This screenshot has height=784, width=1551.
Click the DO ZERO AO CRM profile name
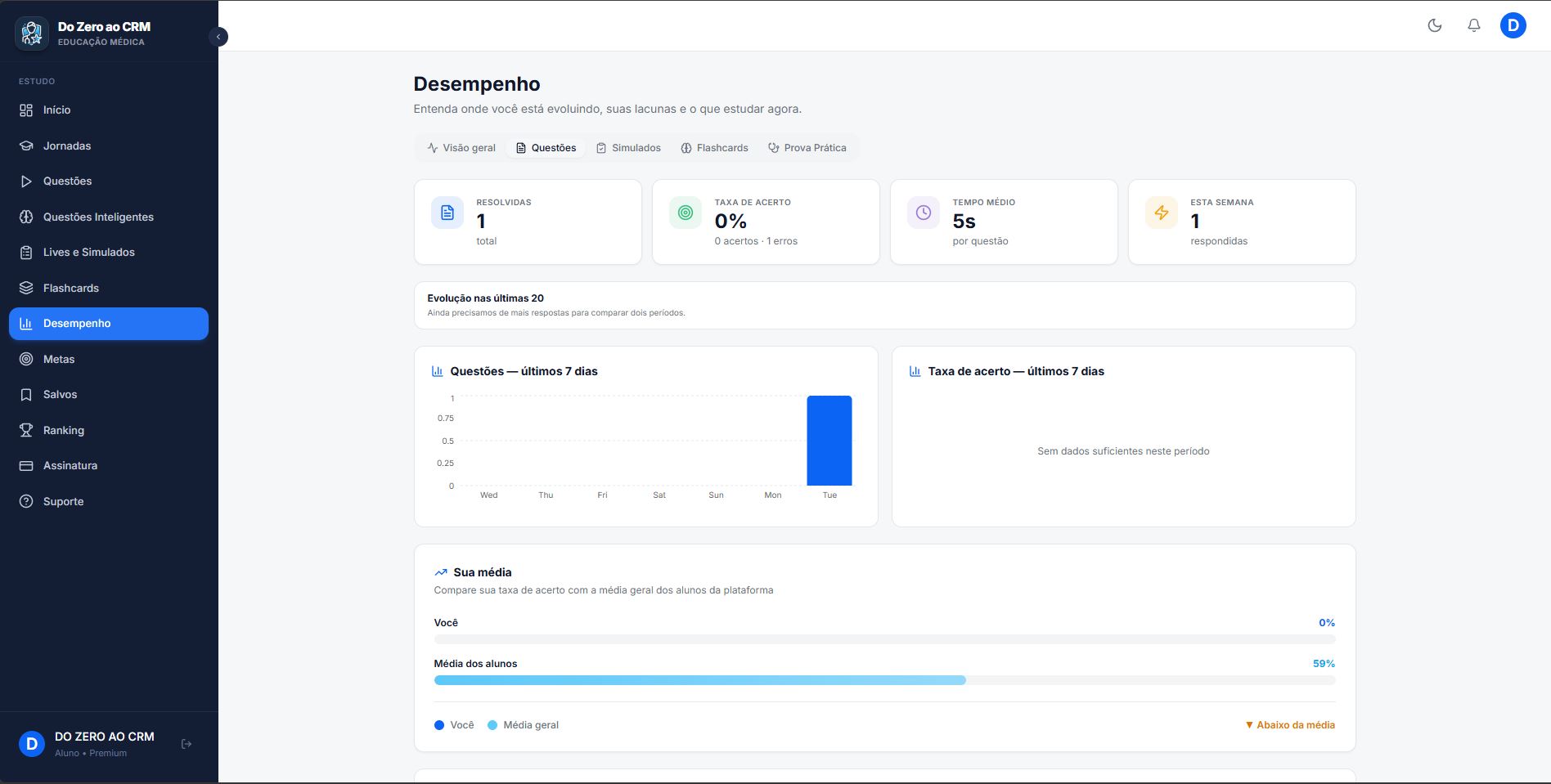pyautogui.click(x=105, y=737)
